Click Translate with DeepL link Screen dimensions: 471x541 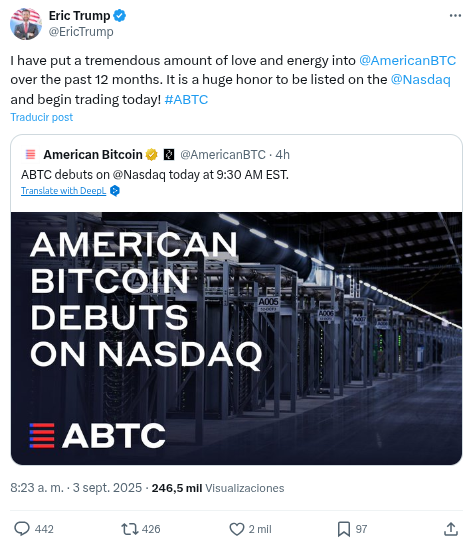[63, 190]
